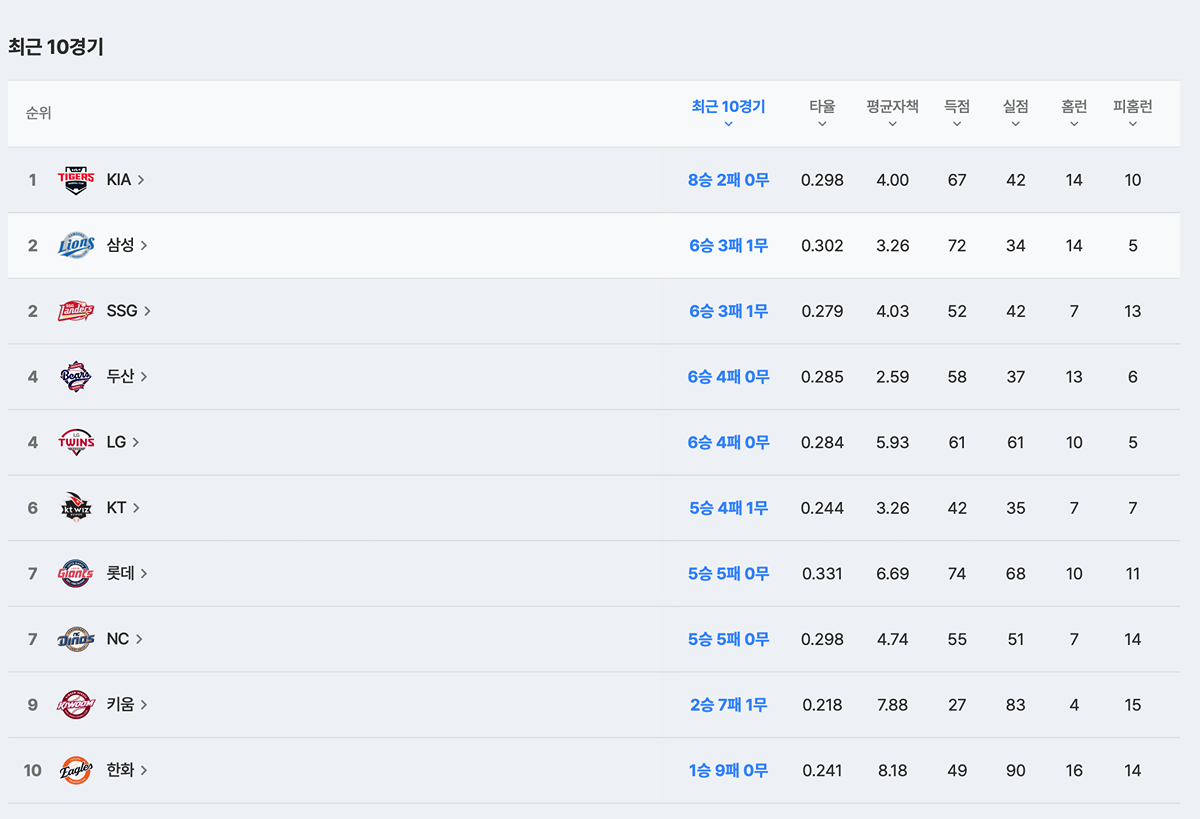
Task: Click the 순위 column header
Action: 38,113
